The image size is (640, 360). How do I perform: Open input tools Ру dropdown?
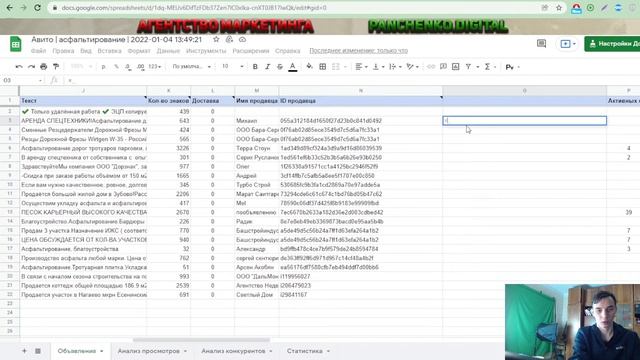click(512, 67)
